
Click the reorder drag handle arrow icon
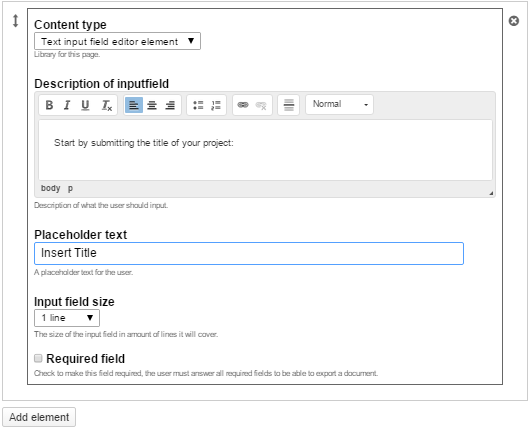click(x=16, y=21)
